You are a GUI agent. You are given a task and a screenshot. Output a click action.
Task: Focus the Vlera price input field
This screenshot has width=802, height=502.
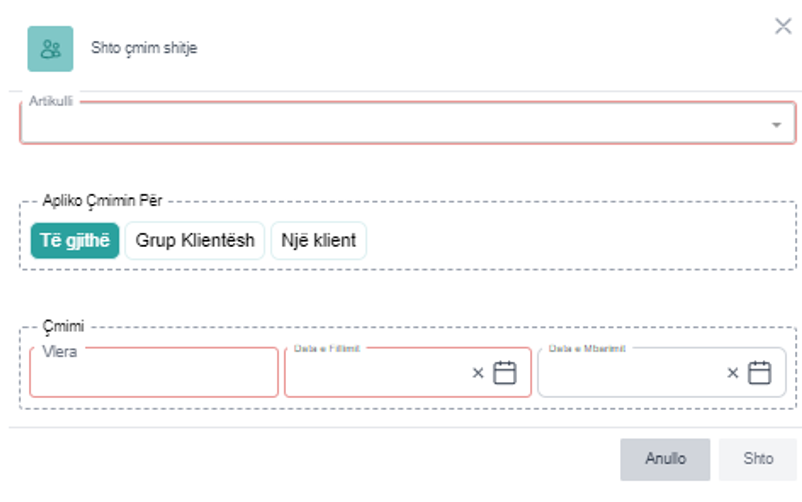153,374
